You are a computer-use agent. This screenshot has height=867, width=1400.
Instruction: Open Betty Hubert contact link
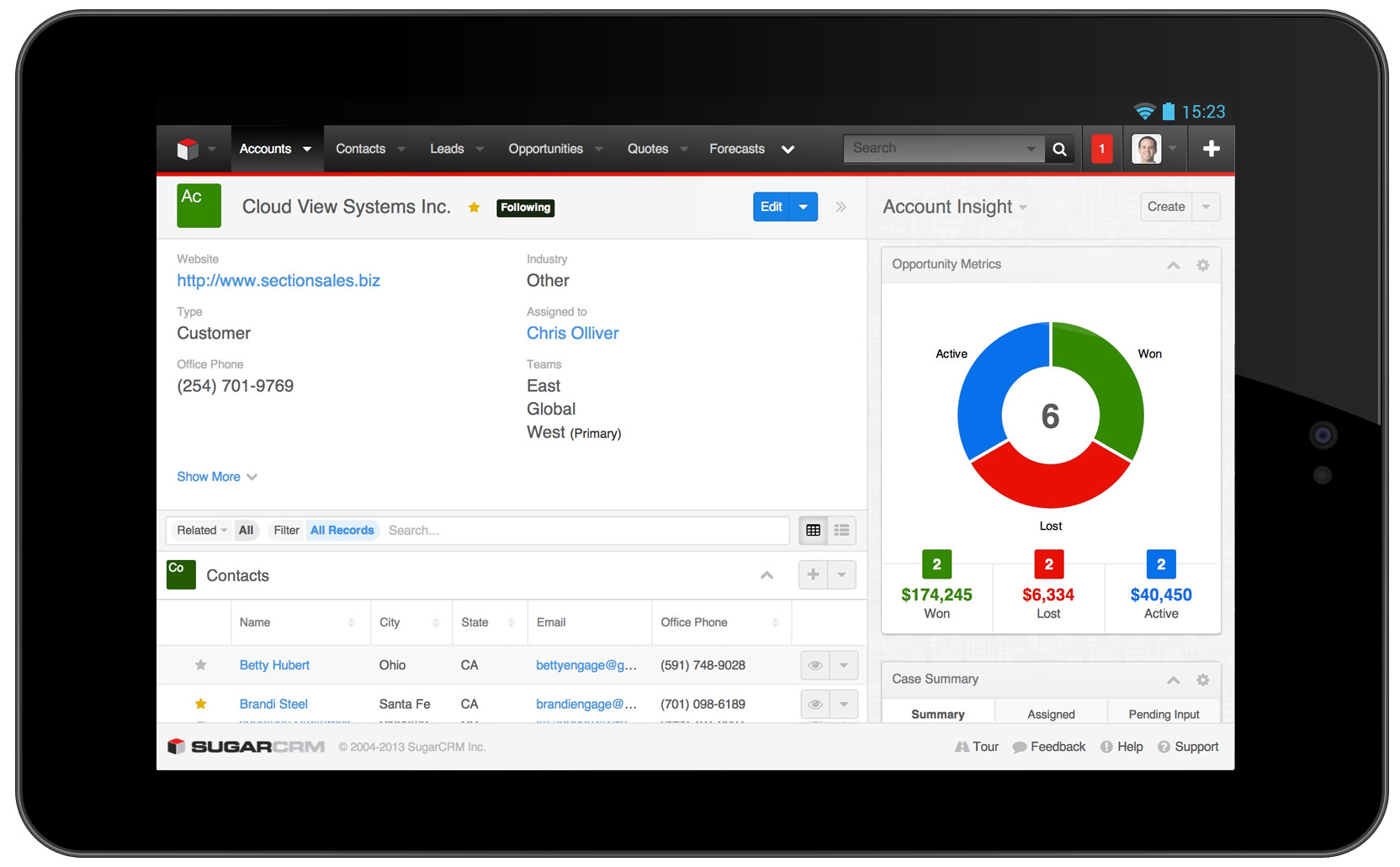click(274, 665)
